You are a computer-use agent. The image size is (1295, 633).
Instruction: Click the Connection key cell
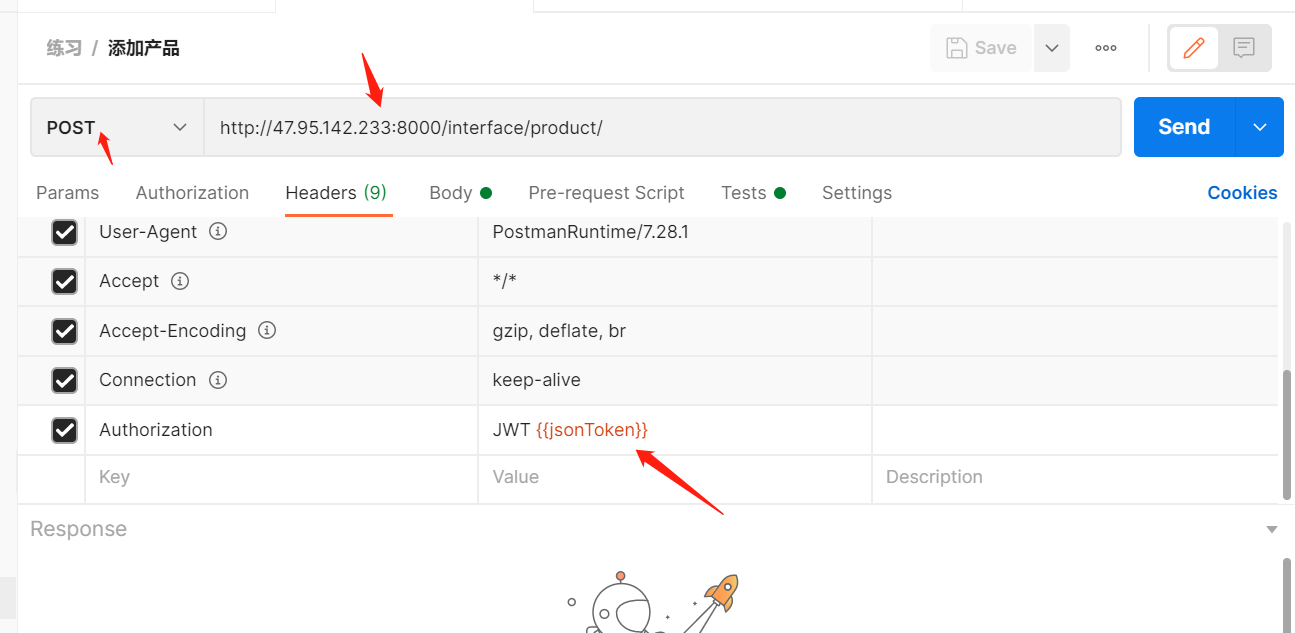click(x=282, y=380)
